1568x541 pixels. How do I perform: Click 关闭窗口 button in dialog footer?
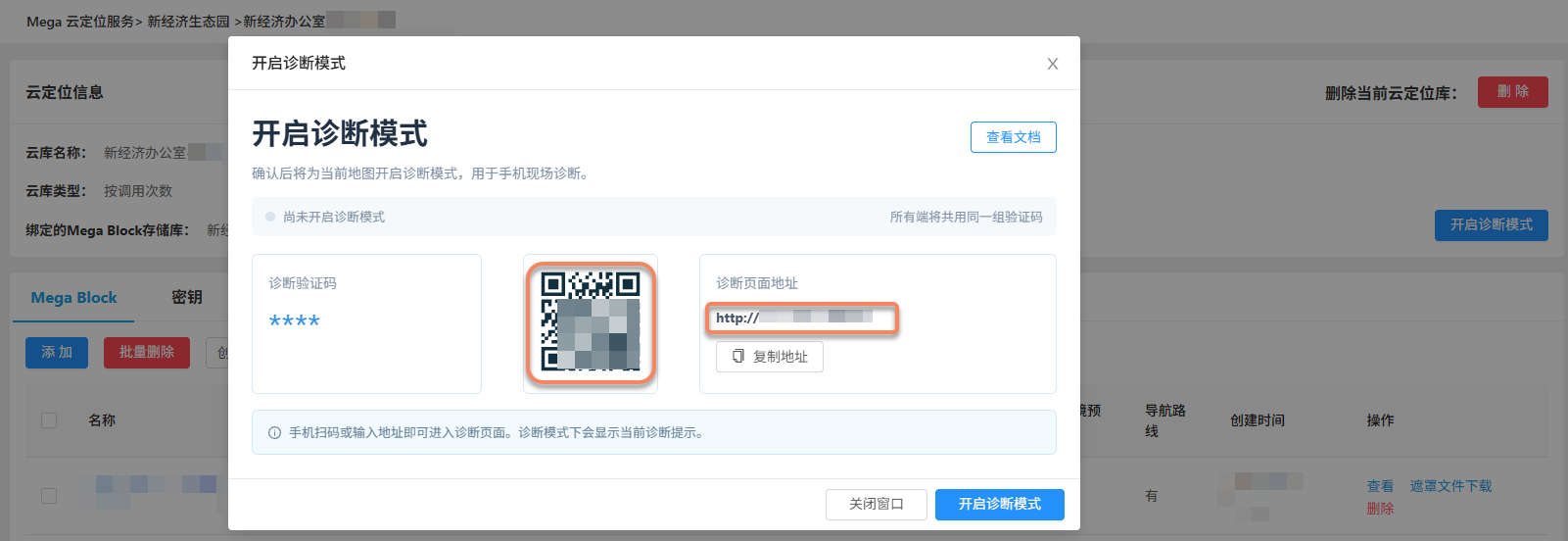coord(877,504)
